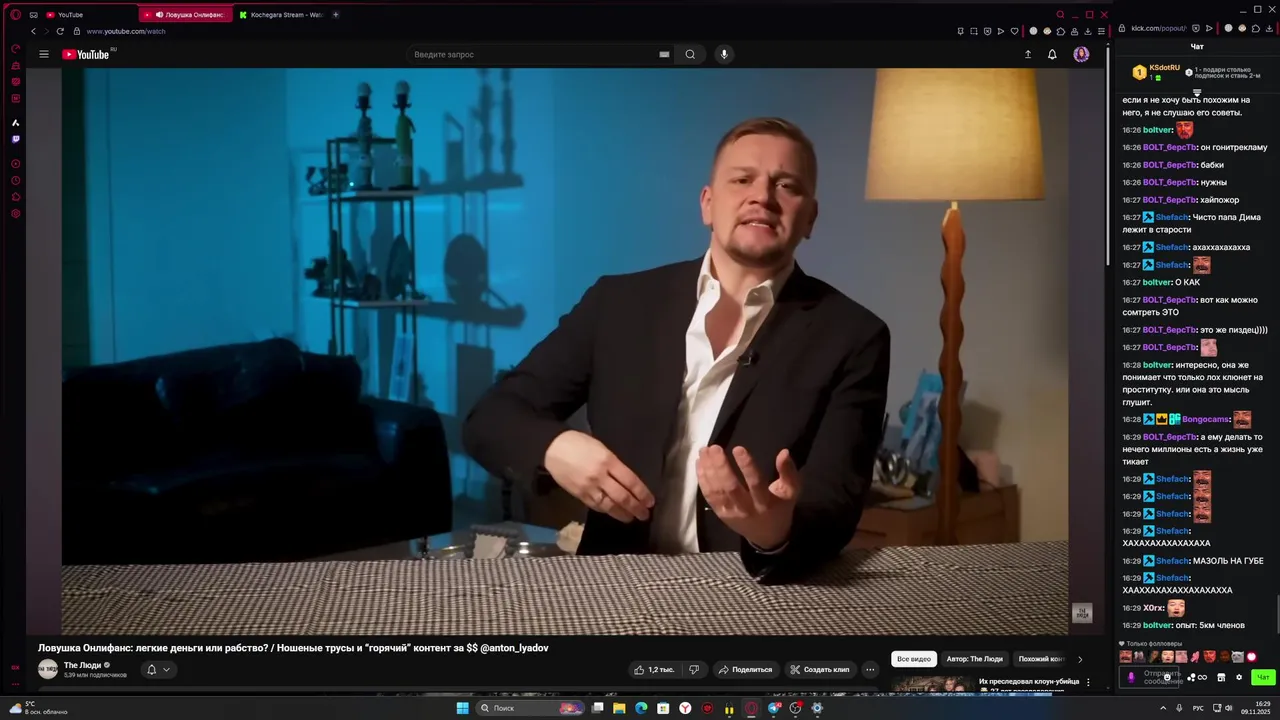
Task: Open The Люди channel name link
Action: pos(82,665)
